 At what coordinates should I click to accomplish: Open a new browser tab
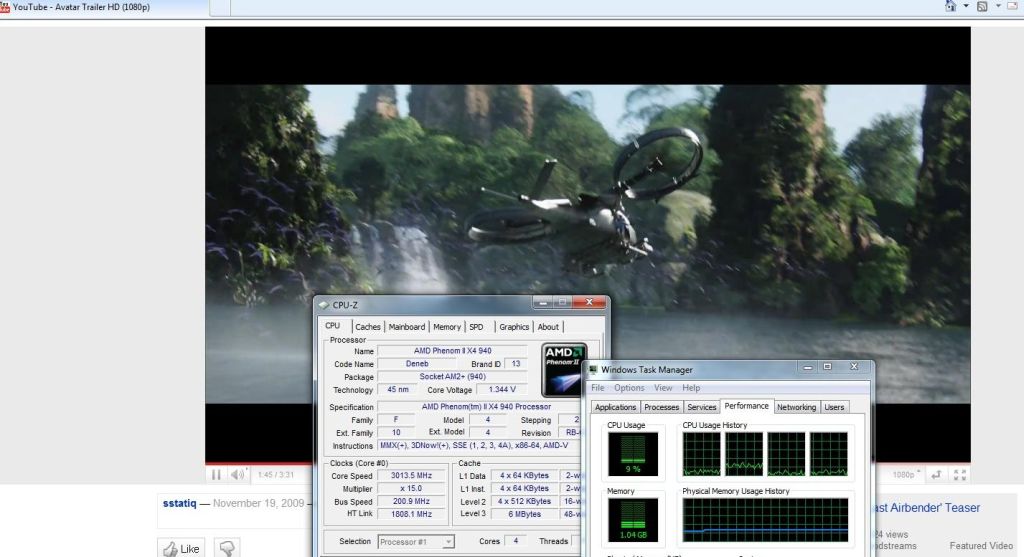coord(220,7)
